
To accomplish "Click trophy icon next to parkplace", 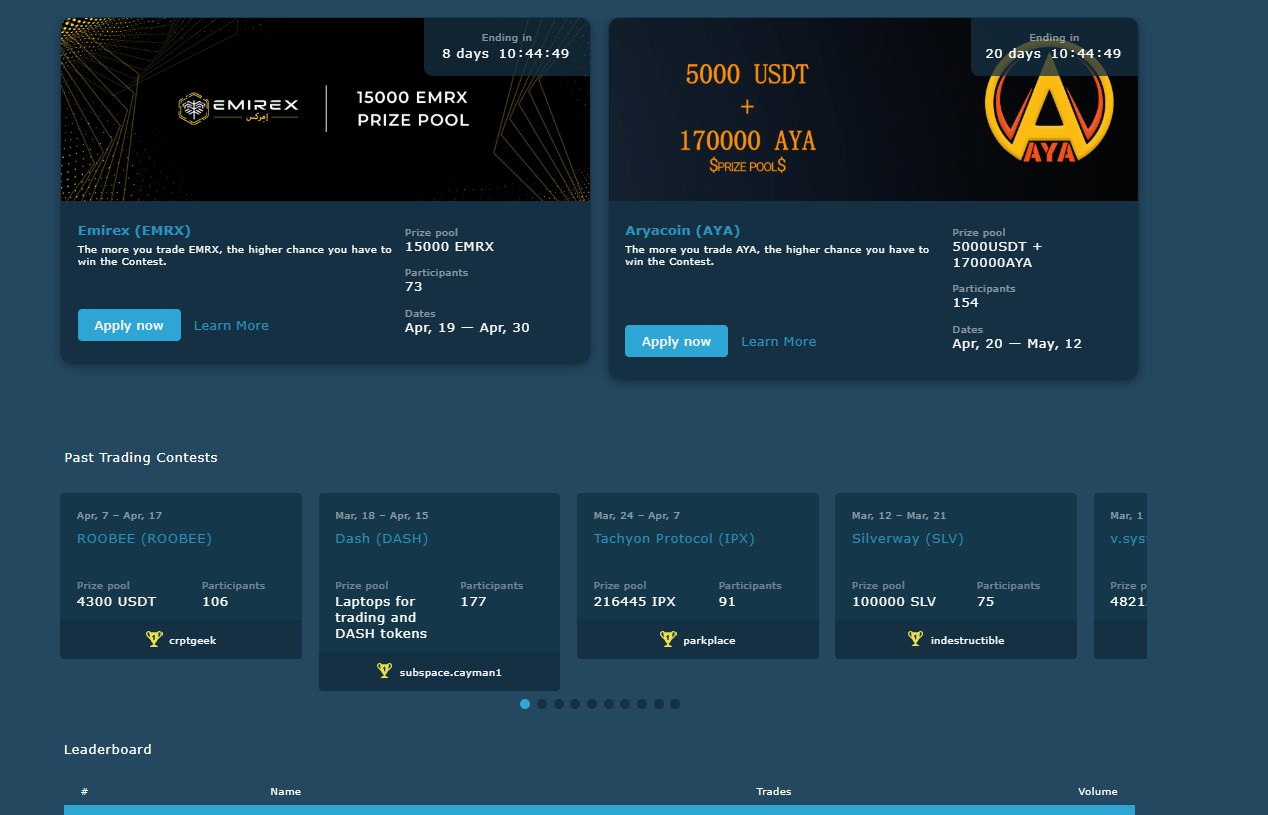I will click(668, 639).
